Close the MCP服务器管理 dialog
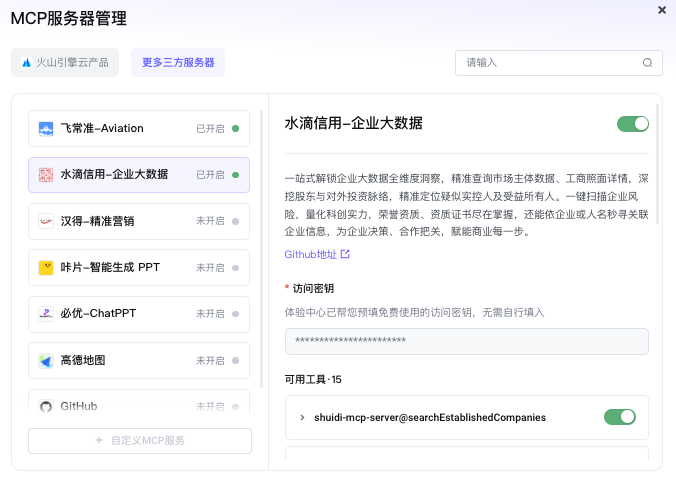This screenshot has height=484, width=676. pos(662,10)
